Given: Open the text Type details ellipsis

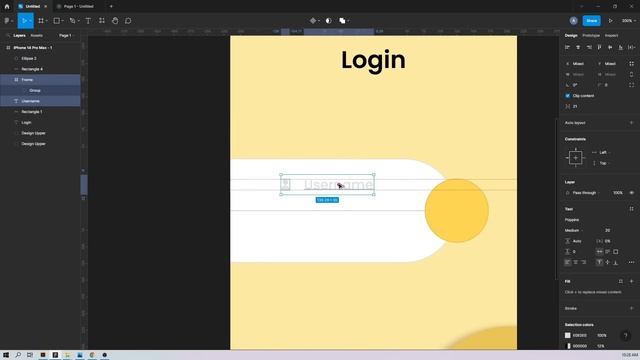Looking at the screenshot, I should point(631,262).
